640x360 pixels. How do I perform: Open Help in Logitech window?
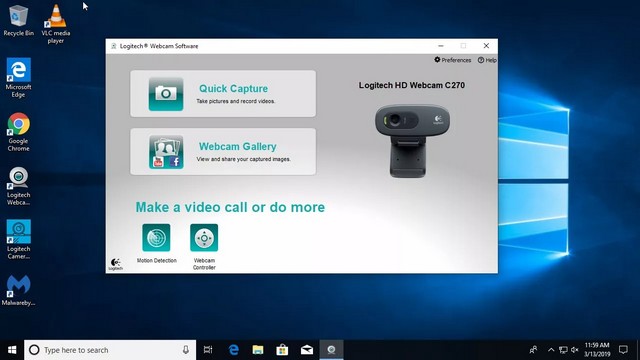[487, 60]
